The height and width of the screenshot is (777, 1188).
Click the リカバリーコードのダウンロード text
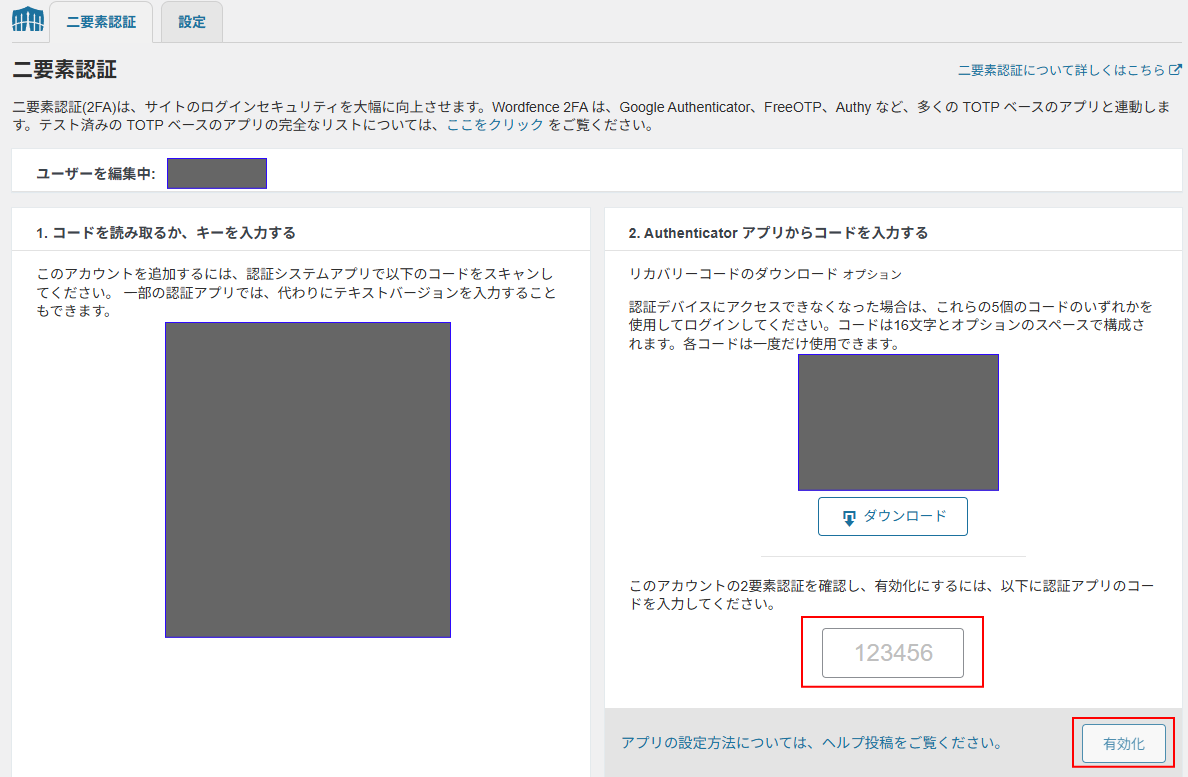pos(733,273)
